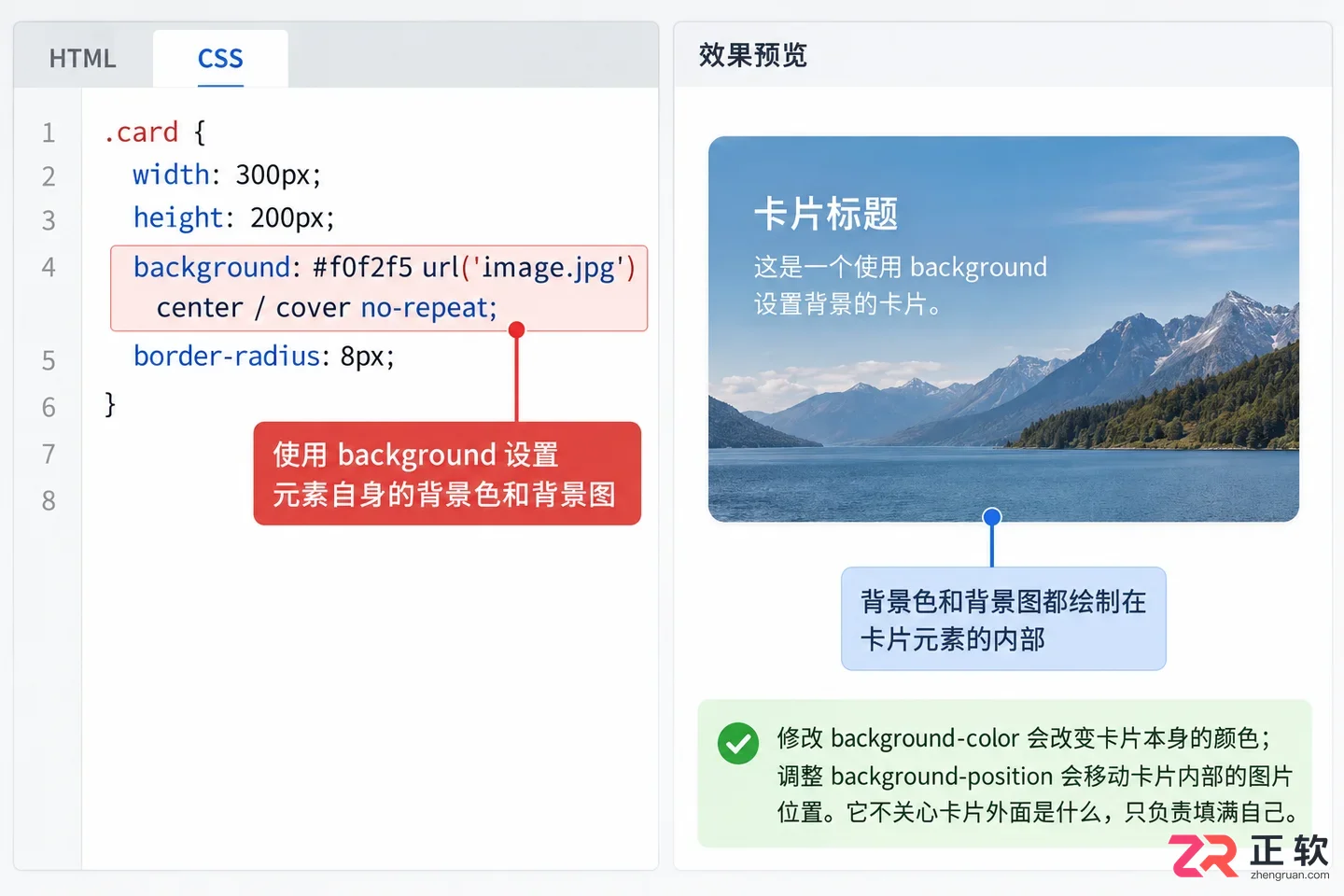1344x896 pixels.
Task: Click the mountain lake preview card image
Action: pyautogui.click(x=1003, y=329)
